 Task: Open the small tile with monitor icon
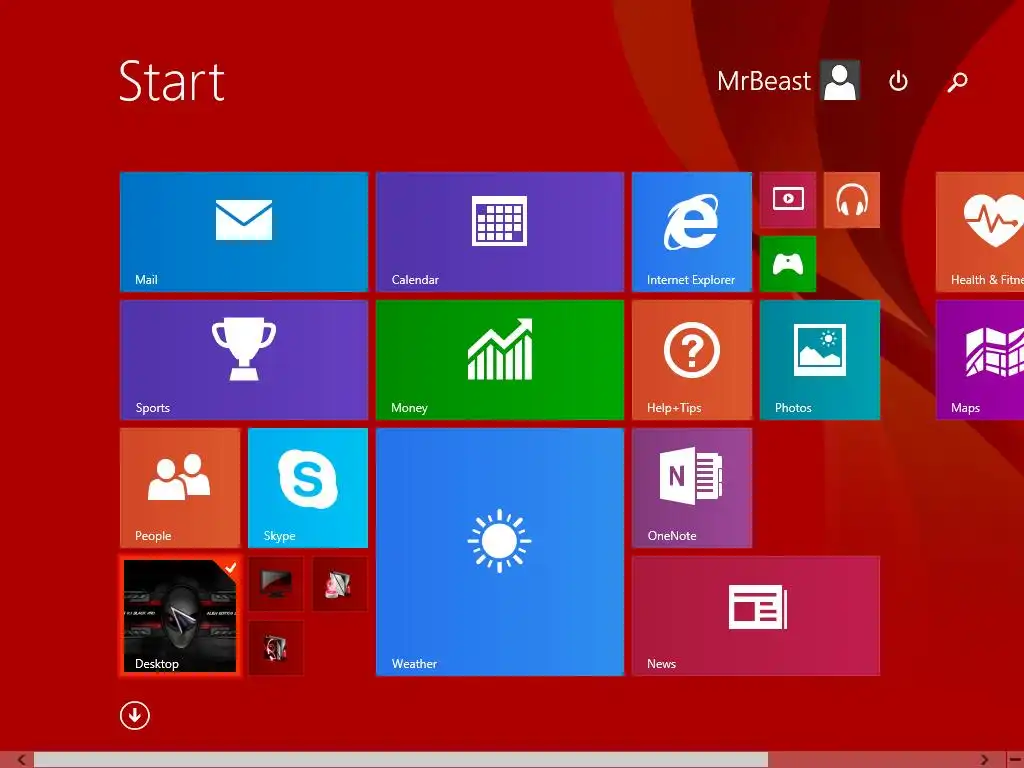point(276,584)
